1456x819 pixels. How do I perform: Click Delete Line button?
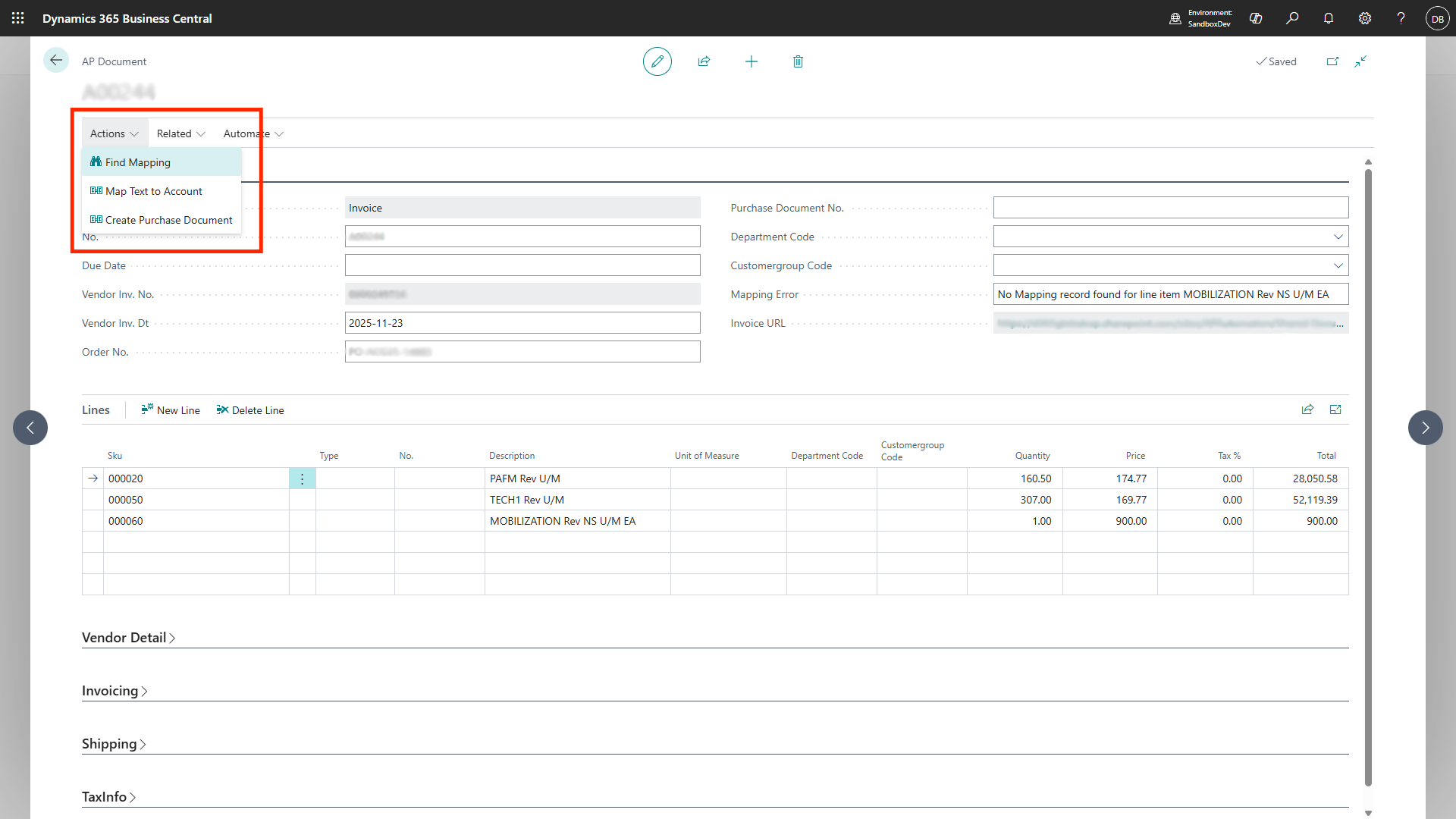[x=250, y=410]
